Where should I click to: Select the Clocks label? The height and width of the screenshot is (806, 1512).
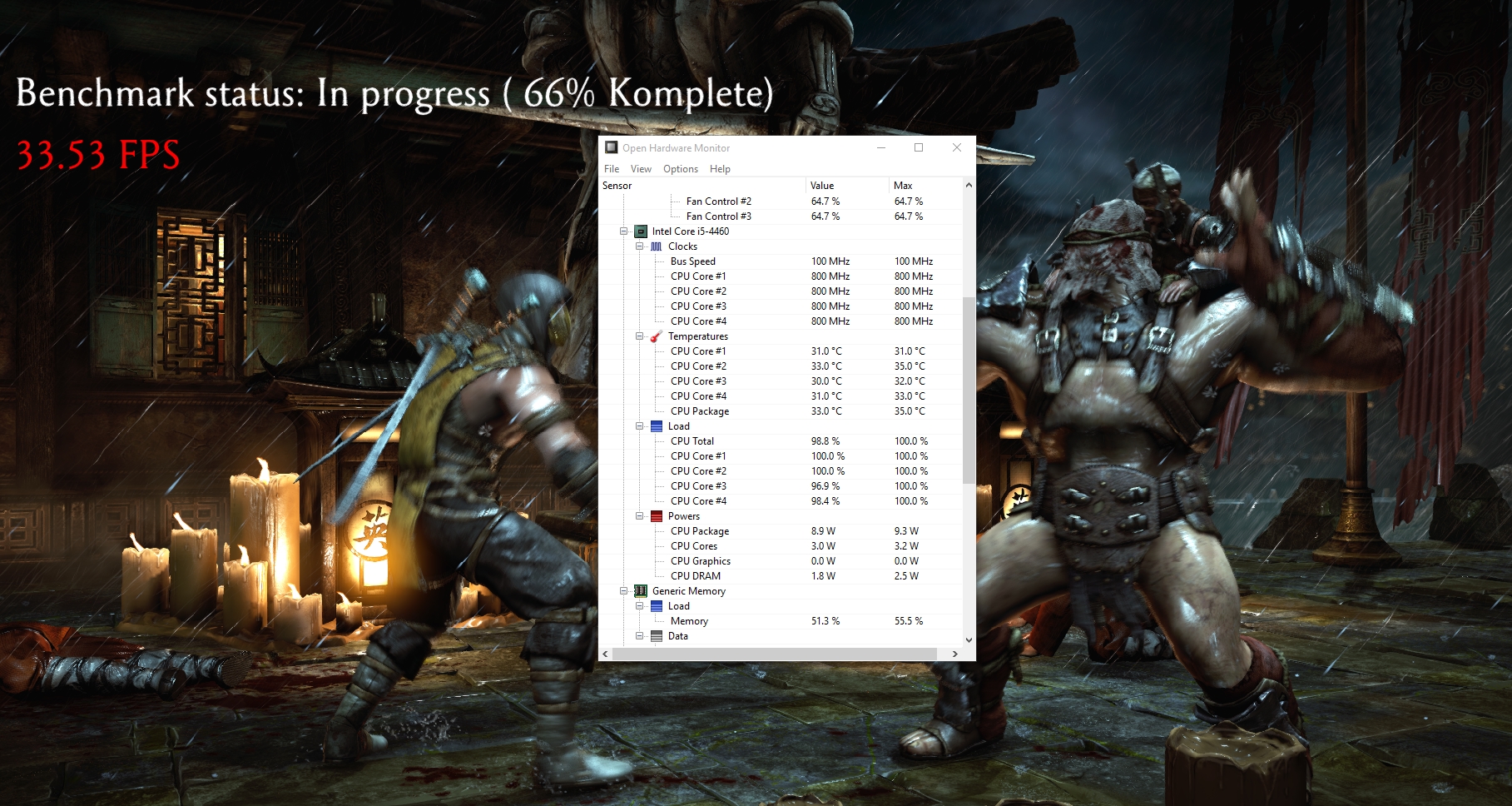[x=682, y=246]
